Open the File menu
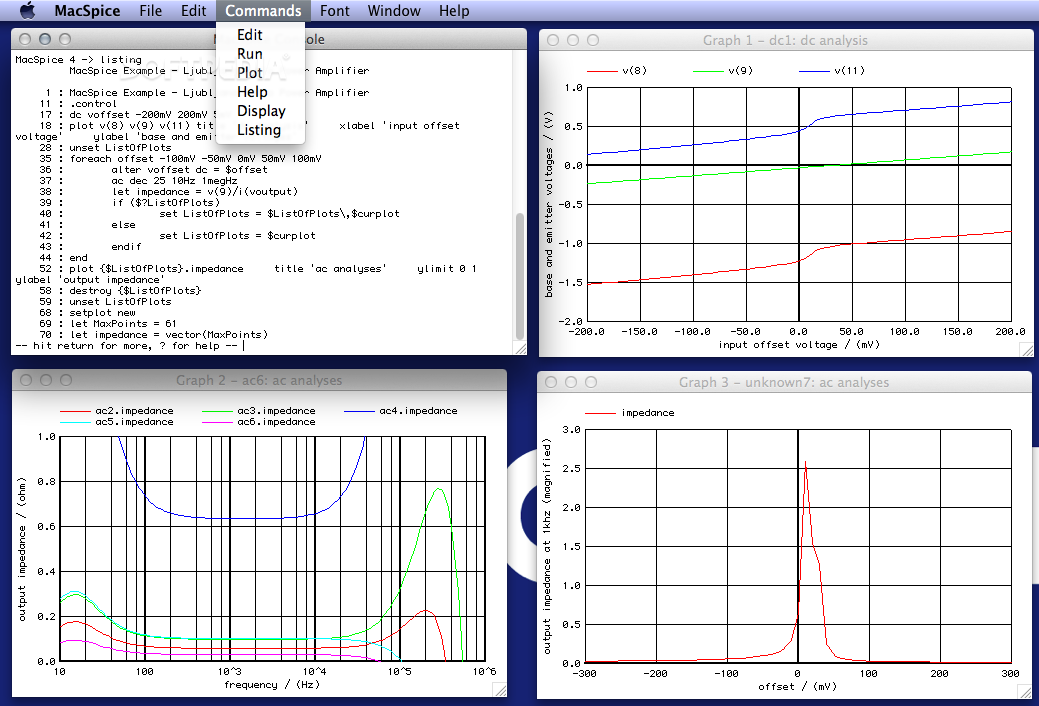 tap(151, 11)
